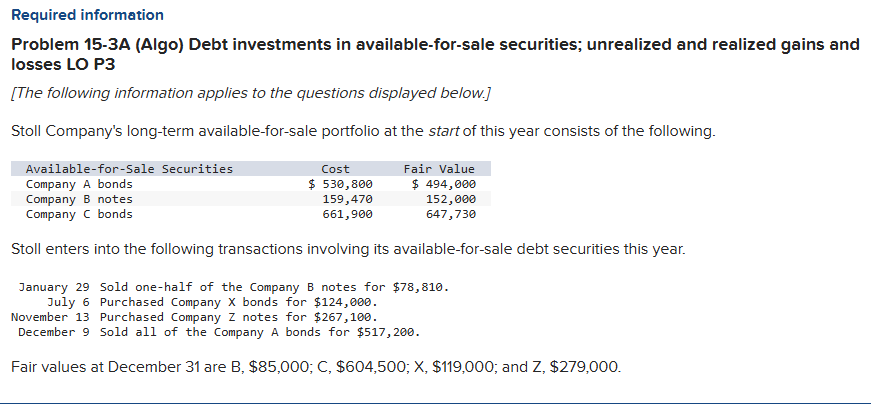Viewport: 871px width, 417px height.
Task: Click the December 31 fair values sentence
Action: [x=315, y=367]
